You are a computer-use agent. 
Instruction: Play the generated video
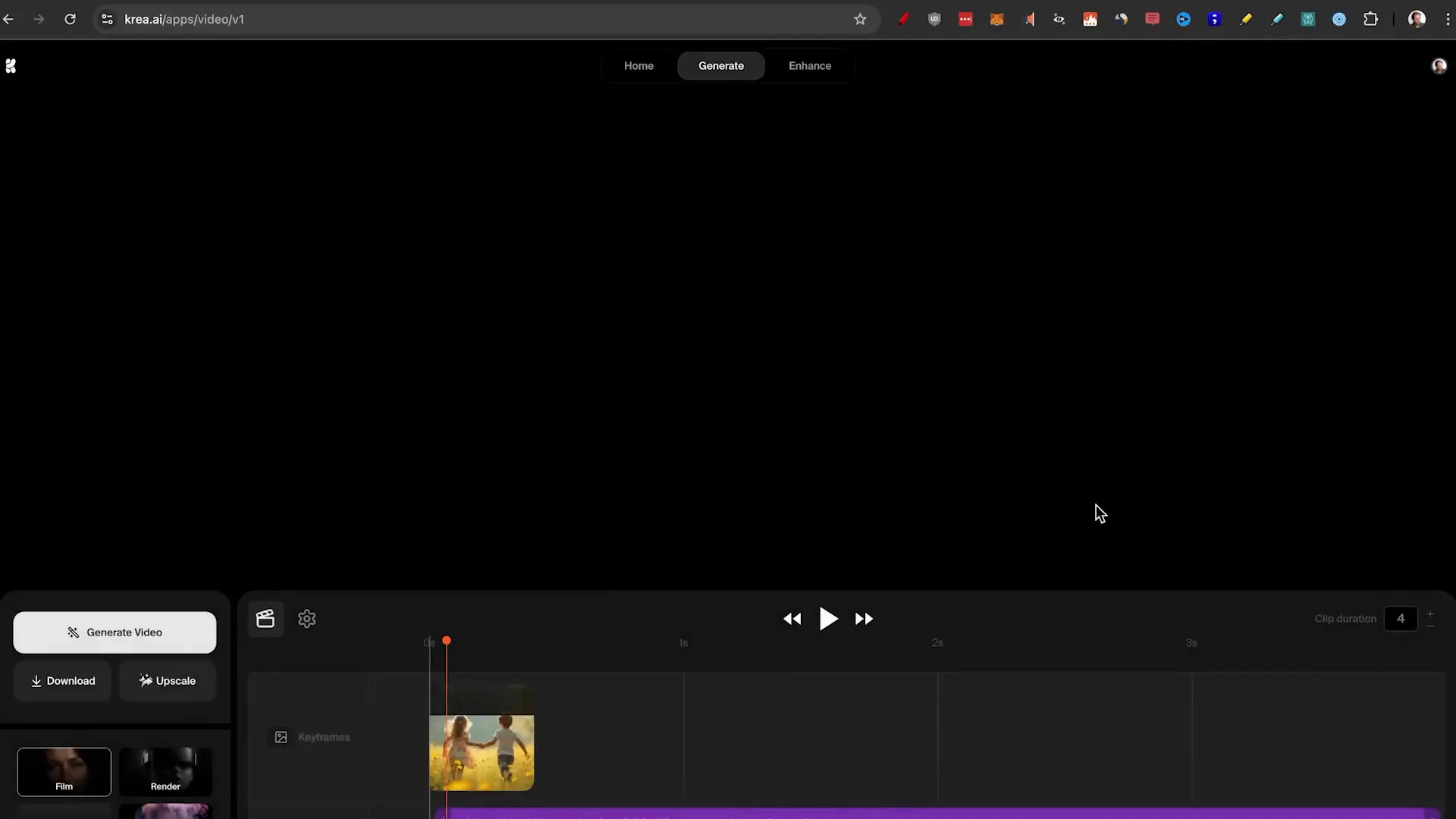point(828,619)
